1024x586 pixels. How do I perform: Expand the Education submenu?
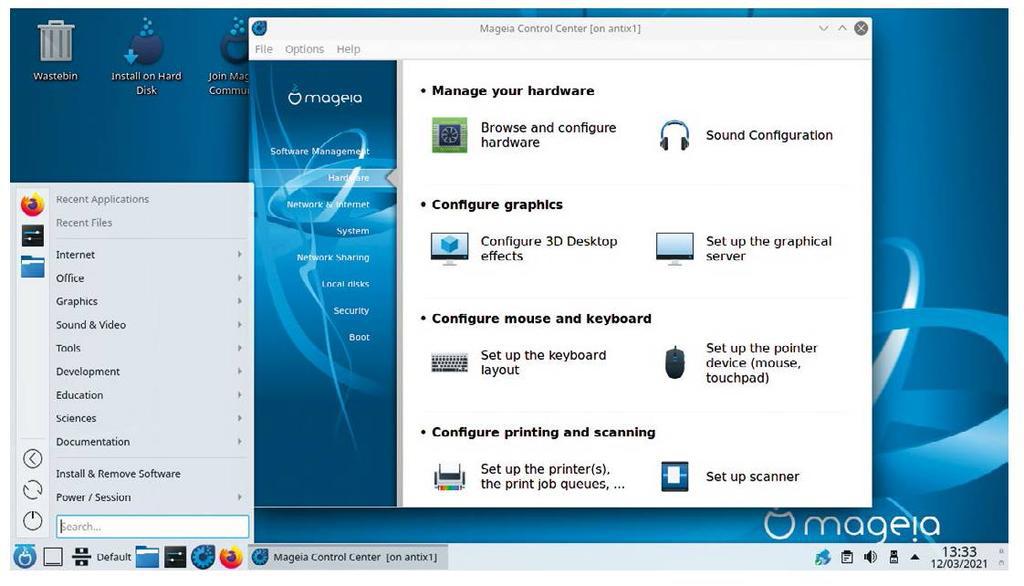[152, 395]
